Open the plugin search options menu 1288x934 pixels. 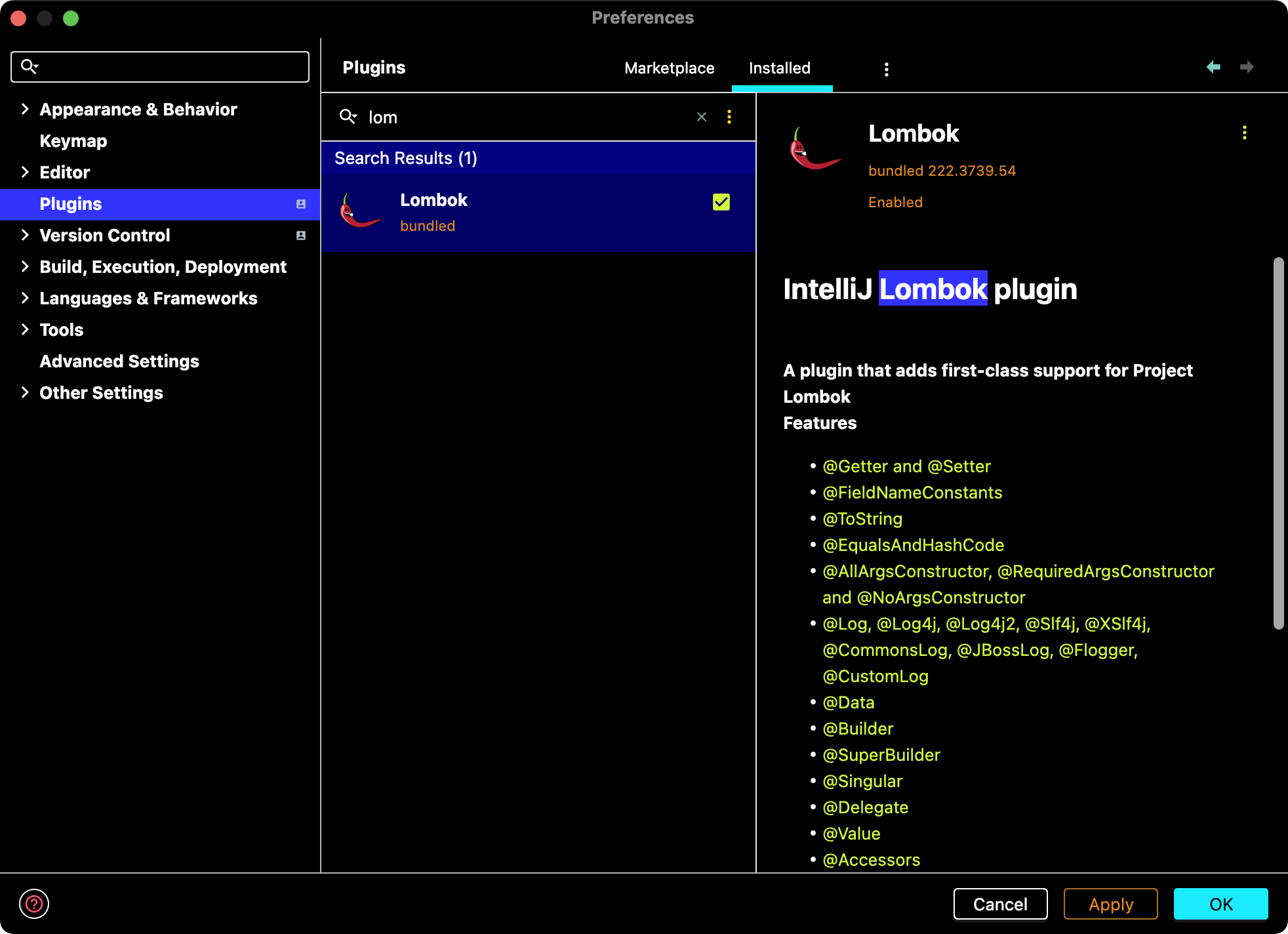[729, 117]
